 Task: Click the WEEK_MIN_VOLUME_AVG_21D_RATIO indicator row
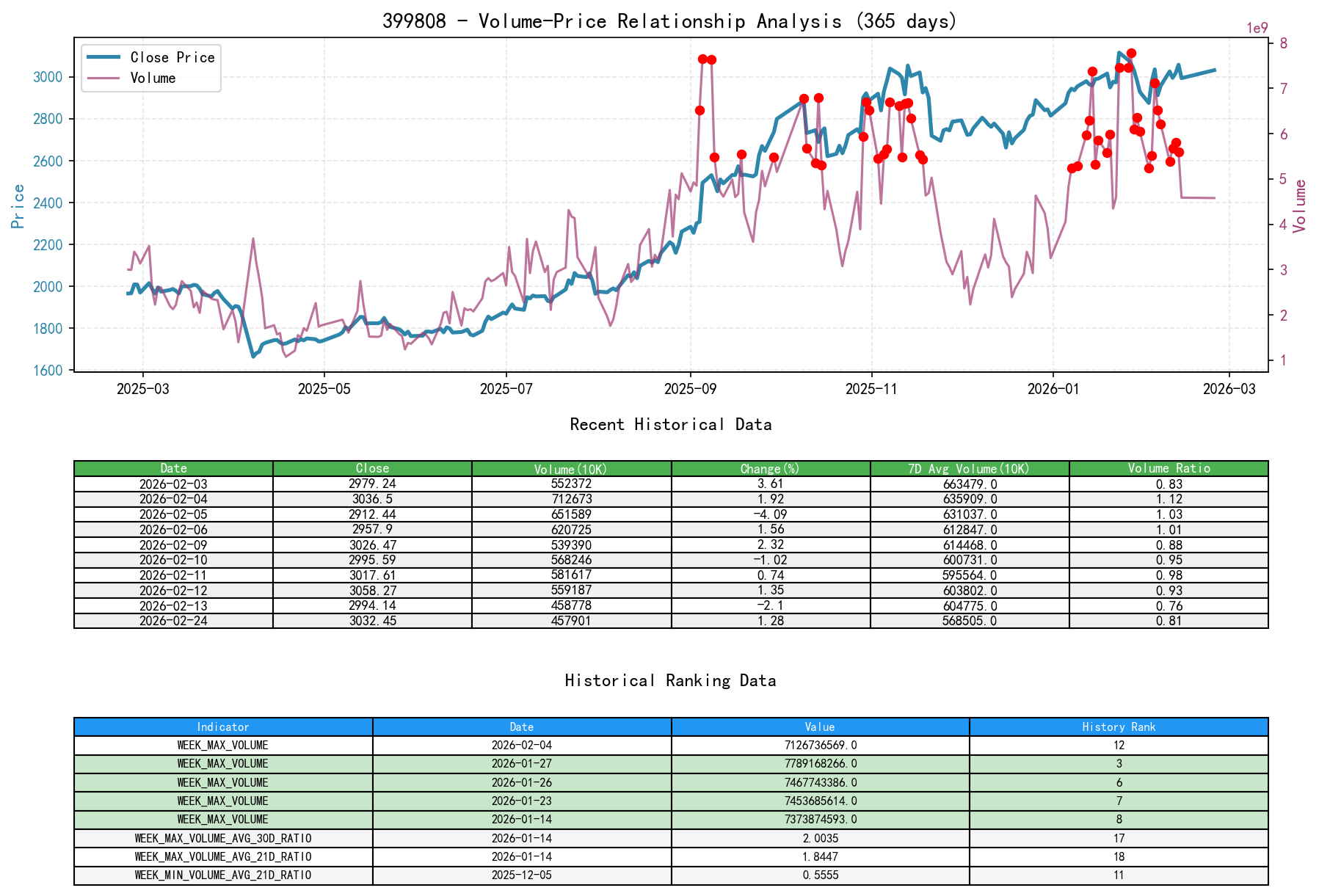coord(222,875)
